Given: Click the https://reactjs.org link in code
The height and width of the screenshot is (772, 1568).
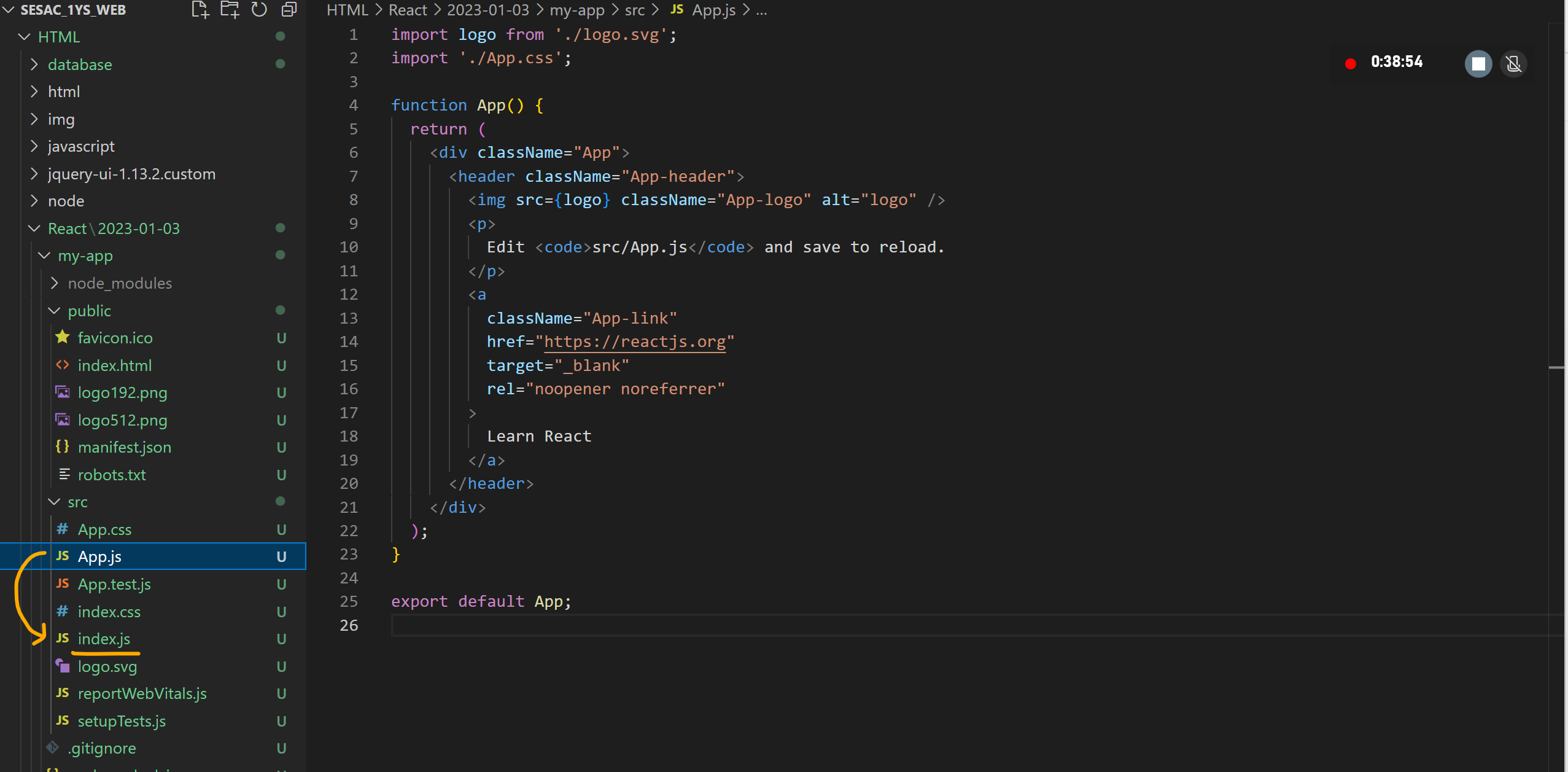Looking at the screenshot, I should pyautogui.click(x=634, y=341).
